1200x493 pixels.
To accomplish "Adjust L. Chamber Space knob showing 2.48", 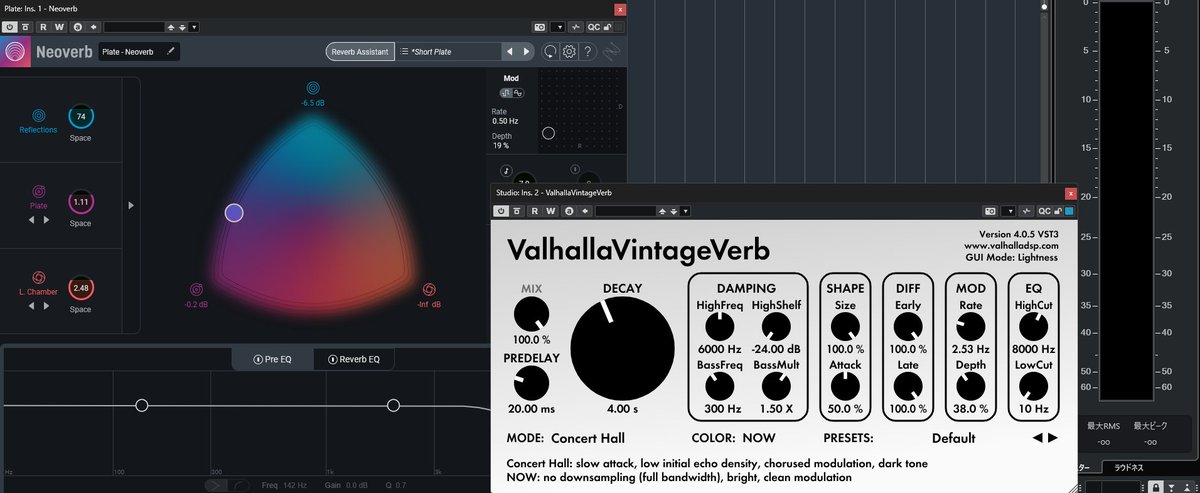I will point(80,288).
